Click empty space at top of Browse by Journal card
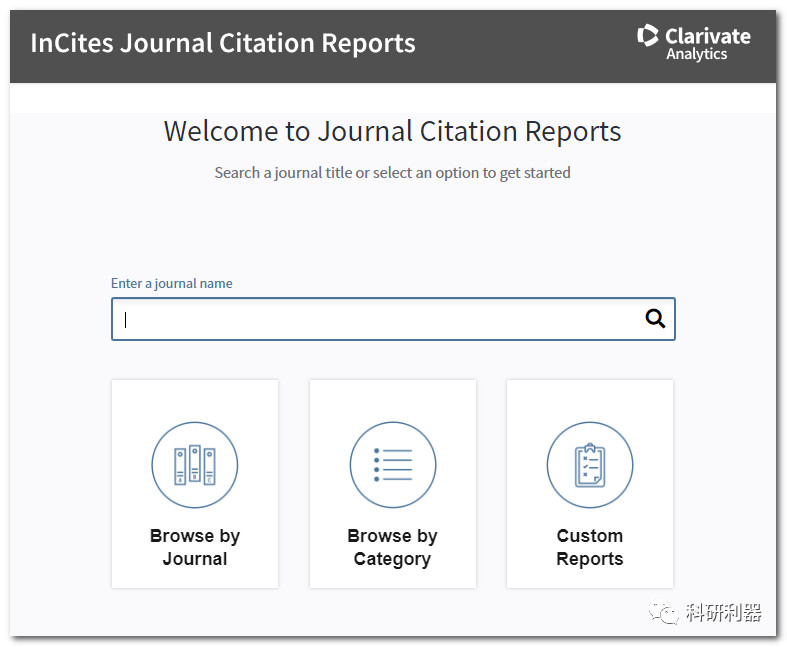 pyautogui.click(x=195, y=398)
